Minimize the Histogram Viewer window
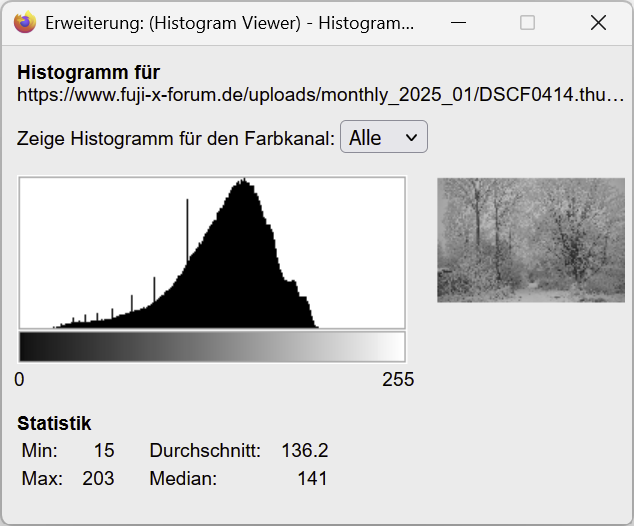This screenshot has width=634, height=526. coord(457,22)
